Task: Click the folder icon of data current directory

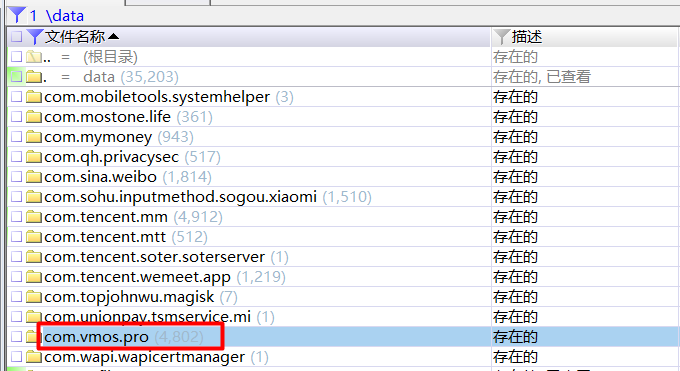Action: point(33,77)
